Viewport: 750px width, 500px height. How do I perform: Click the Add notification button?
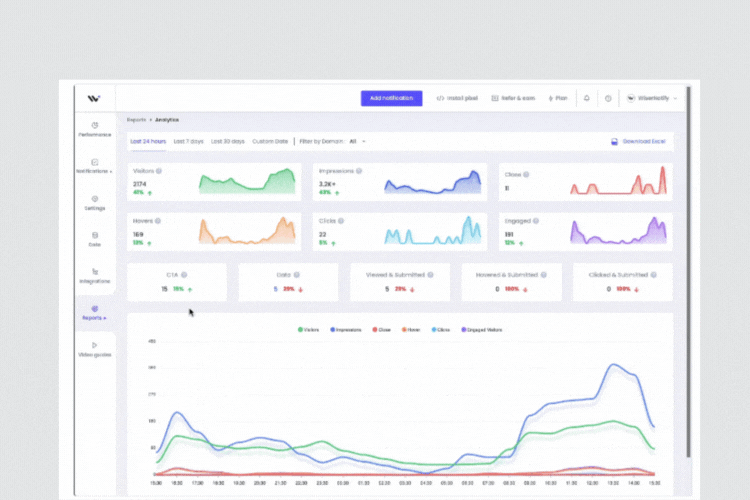tap(391, 98)
